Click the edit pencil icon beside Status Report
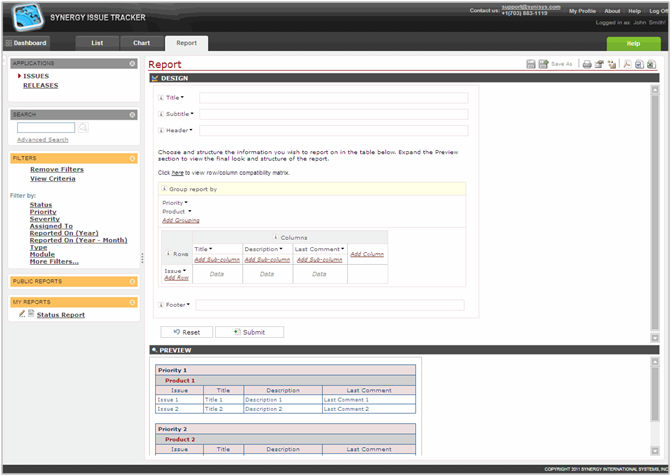The image size is (672, 476). point(22,314)
